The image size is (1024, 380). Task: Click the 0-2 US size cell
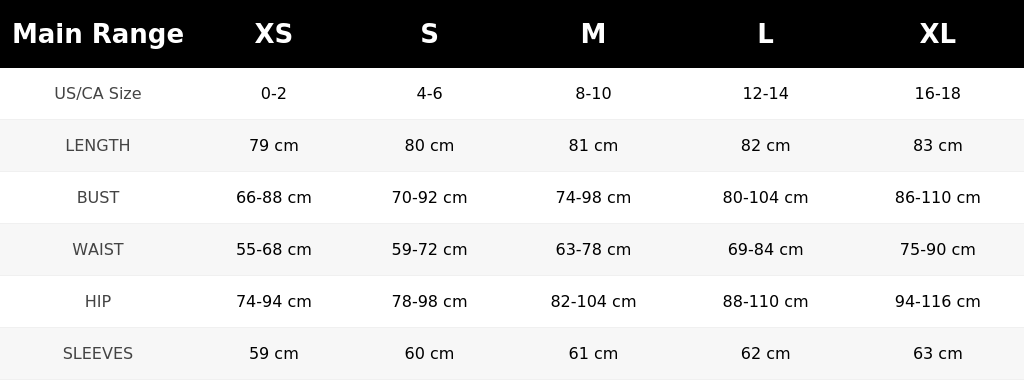[x=274, y=93]
